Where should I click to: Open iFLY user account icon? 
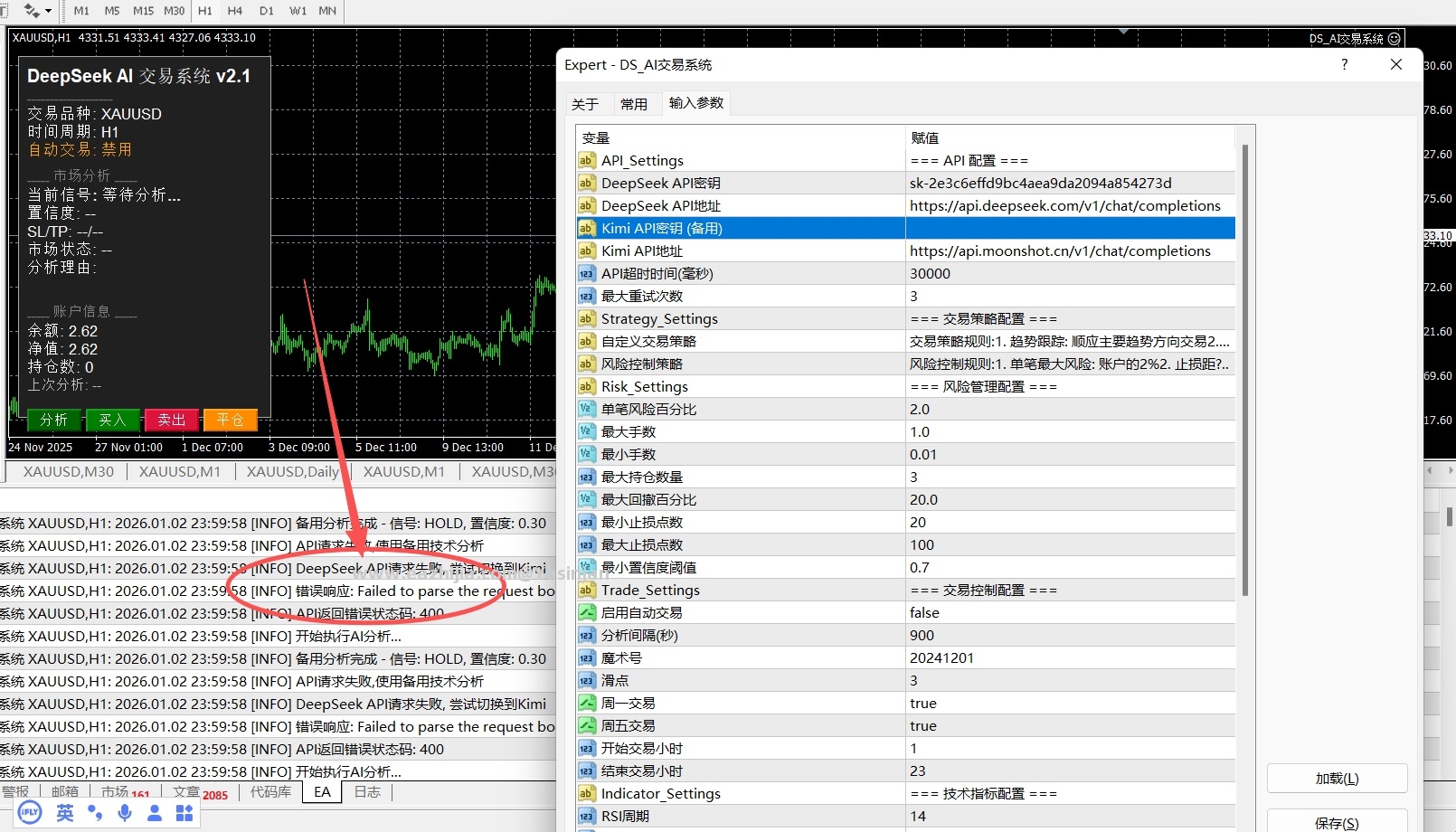click(155, 813)
